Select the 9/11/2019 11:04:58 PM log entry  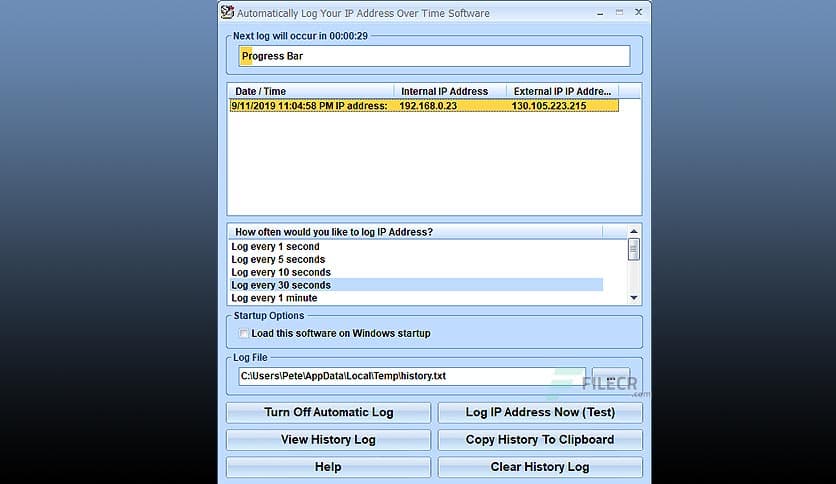tap(424, 106)
